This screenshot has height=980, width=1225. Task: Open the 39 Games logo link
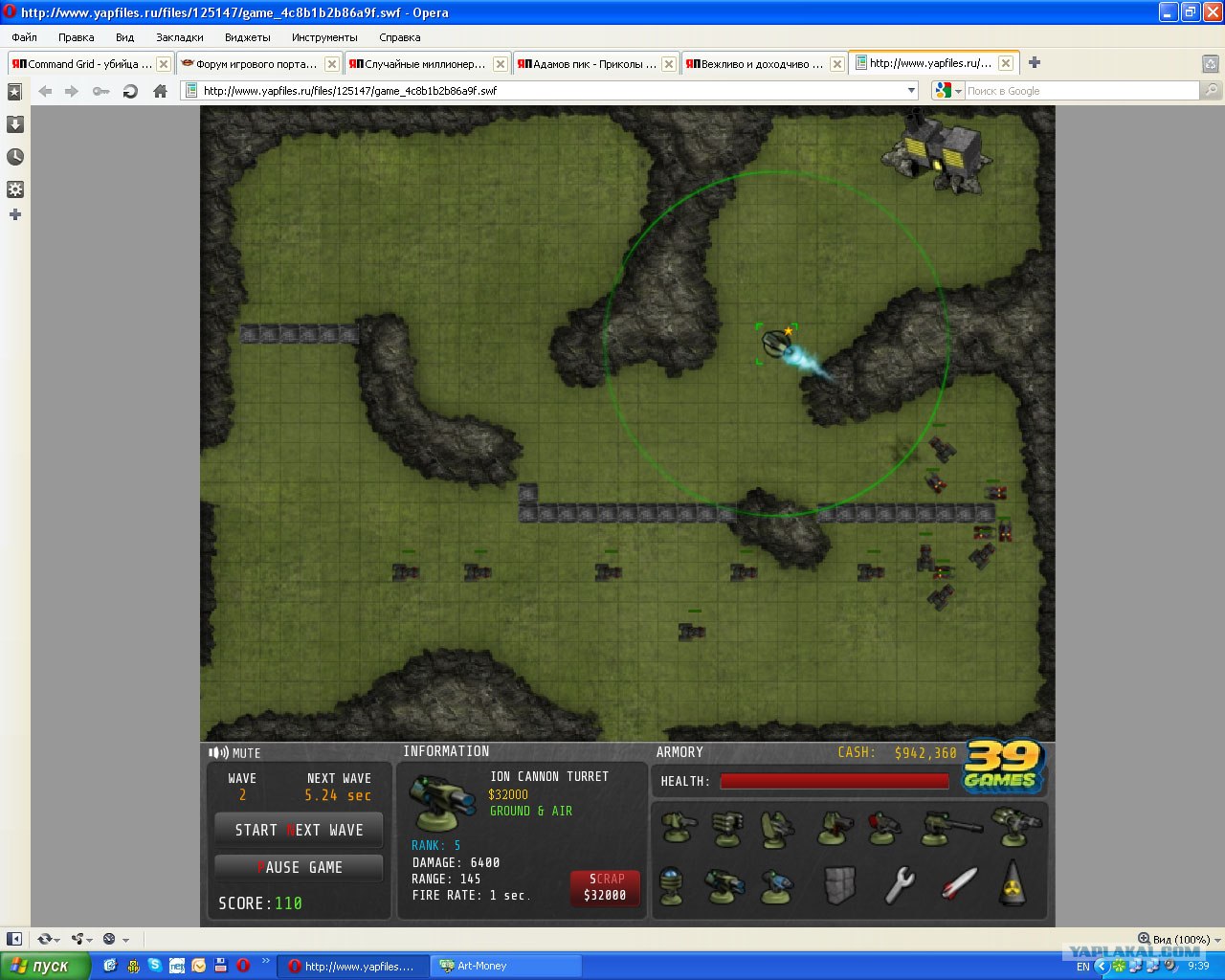[x=1003, y=768]
